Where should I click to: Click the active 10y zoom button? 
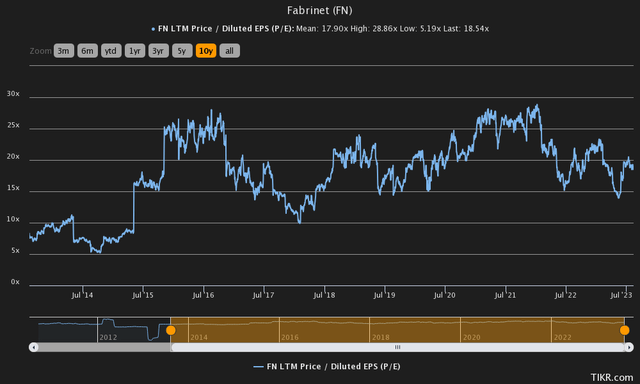[206, 51]
